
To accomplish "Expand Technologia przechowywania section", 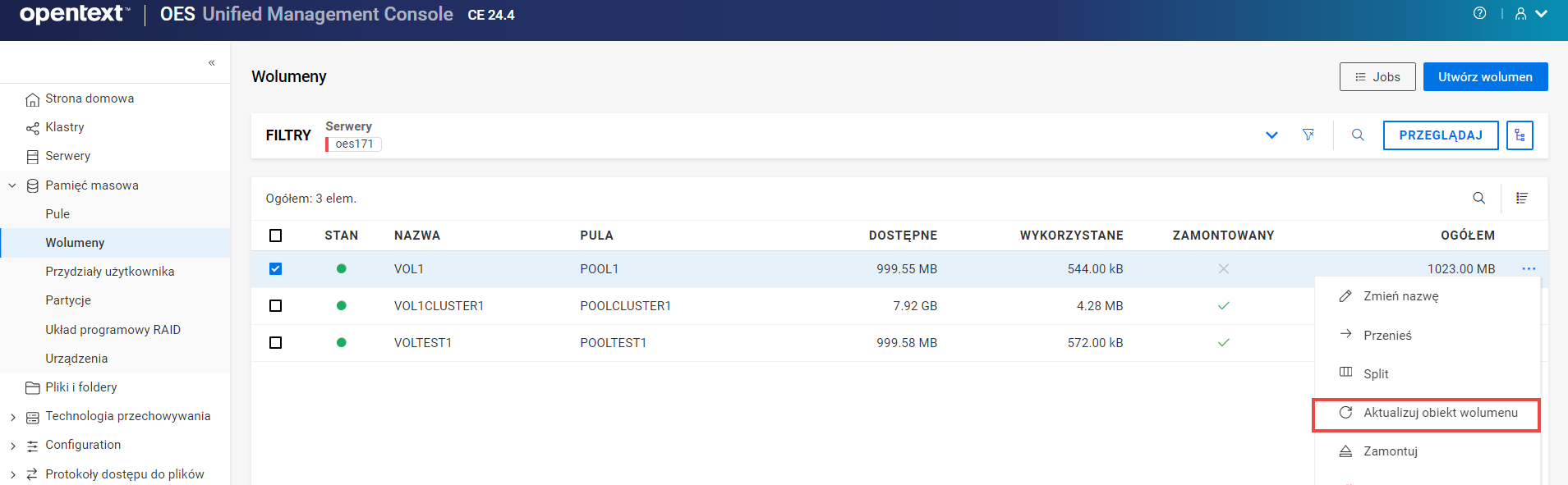I will (12, 417).
